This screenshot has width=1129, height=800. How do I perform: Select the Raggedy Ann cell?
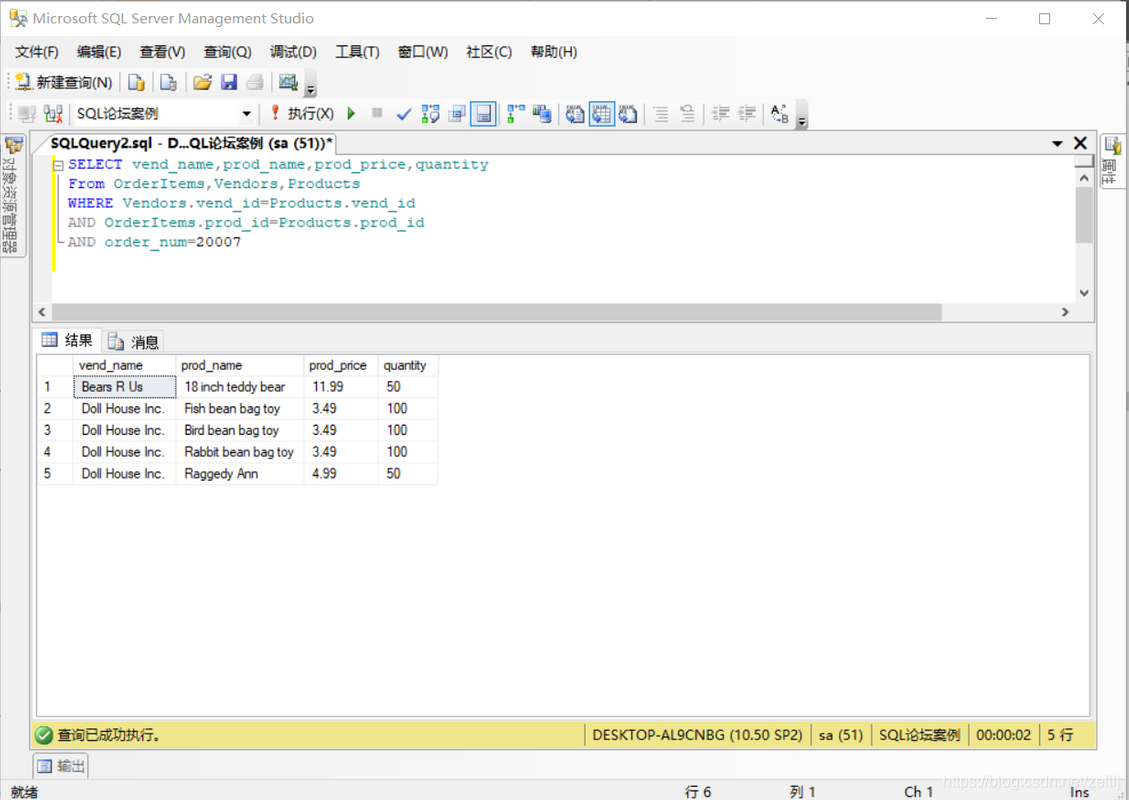(x=240, y=473)
